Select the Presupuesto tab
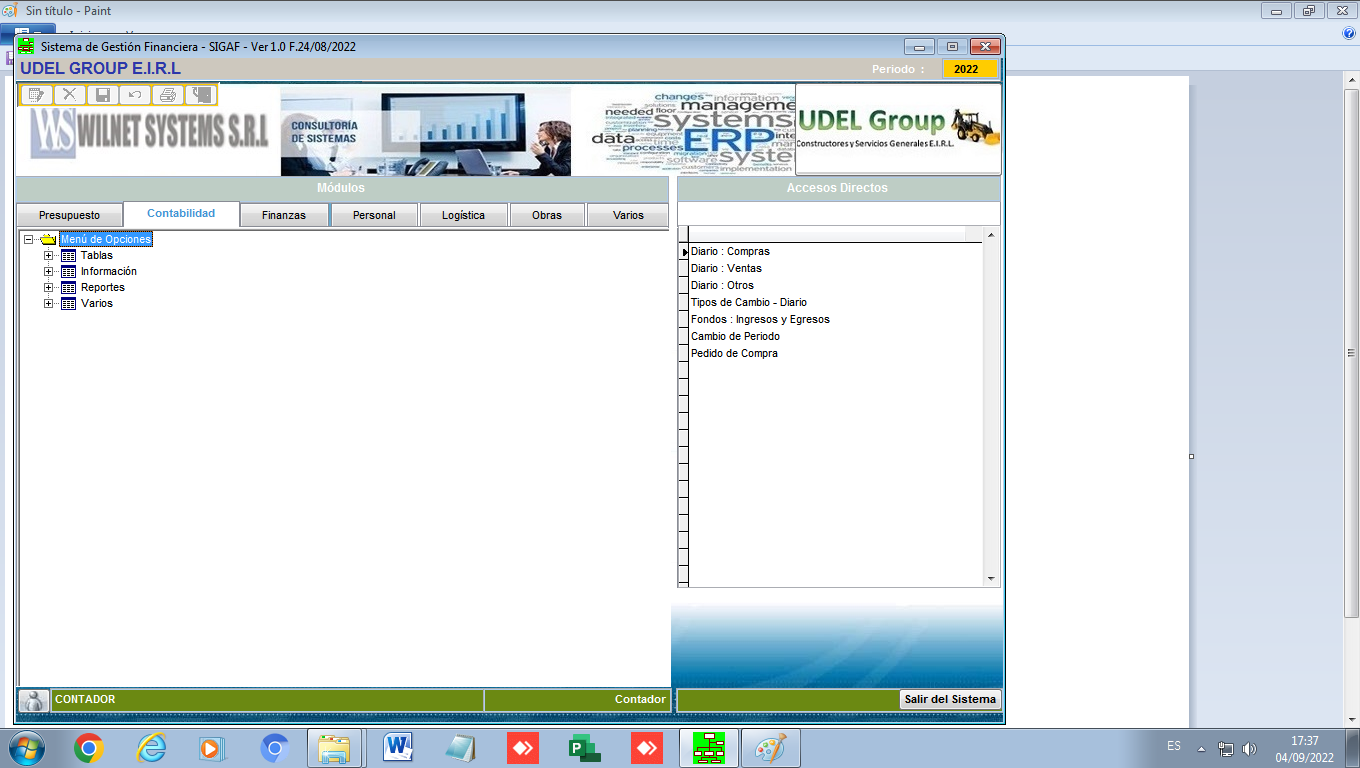This screenshot has height=768, width=1360. [69, 215]
